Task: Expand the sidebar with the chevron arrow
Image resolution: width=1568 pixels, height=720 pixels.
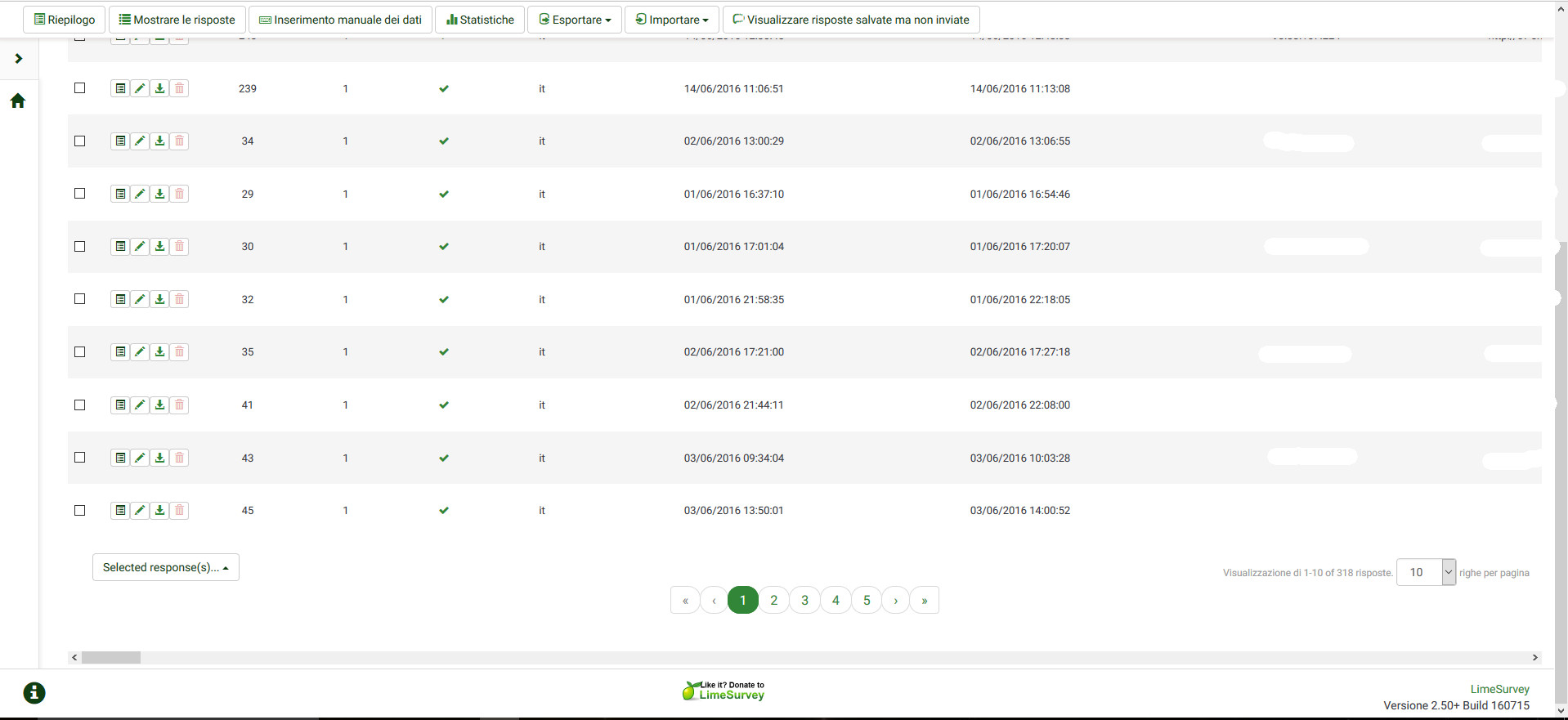Action: tap(19, 59)
